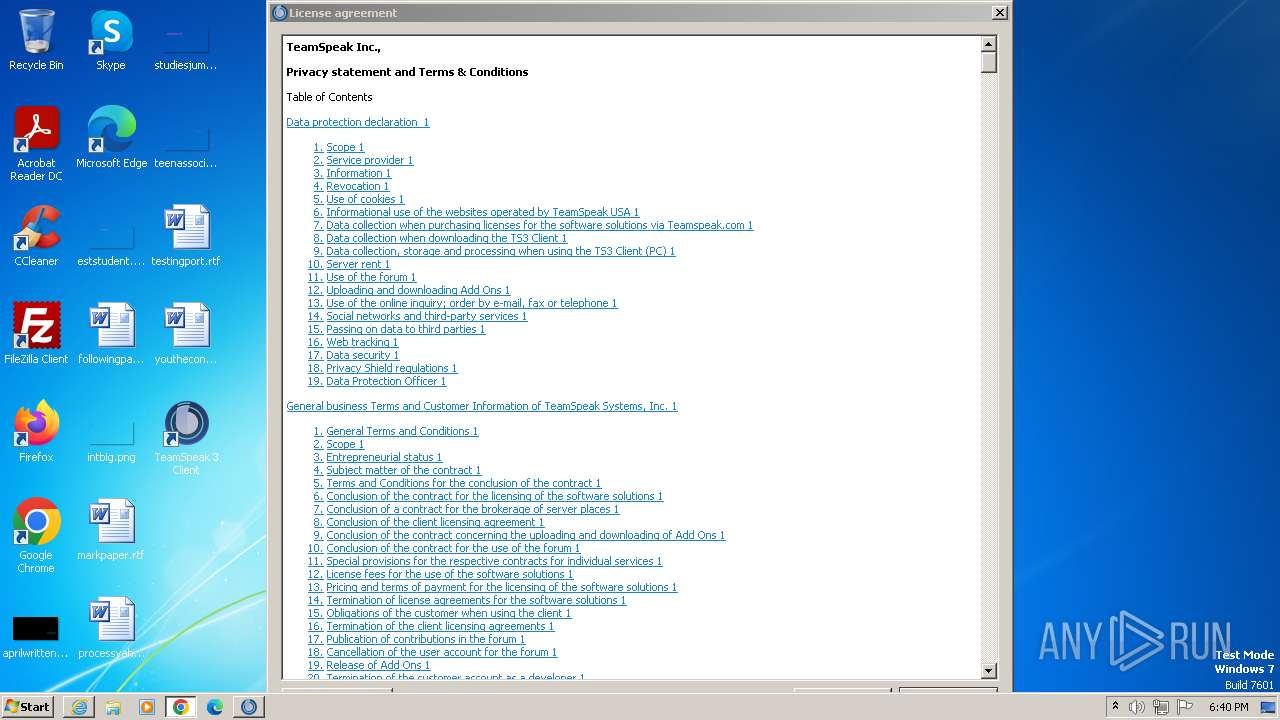
Task: Open Publication of contributions in the forum link
Action: pyautogui.click(x=425, y=639)
